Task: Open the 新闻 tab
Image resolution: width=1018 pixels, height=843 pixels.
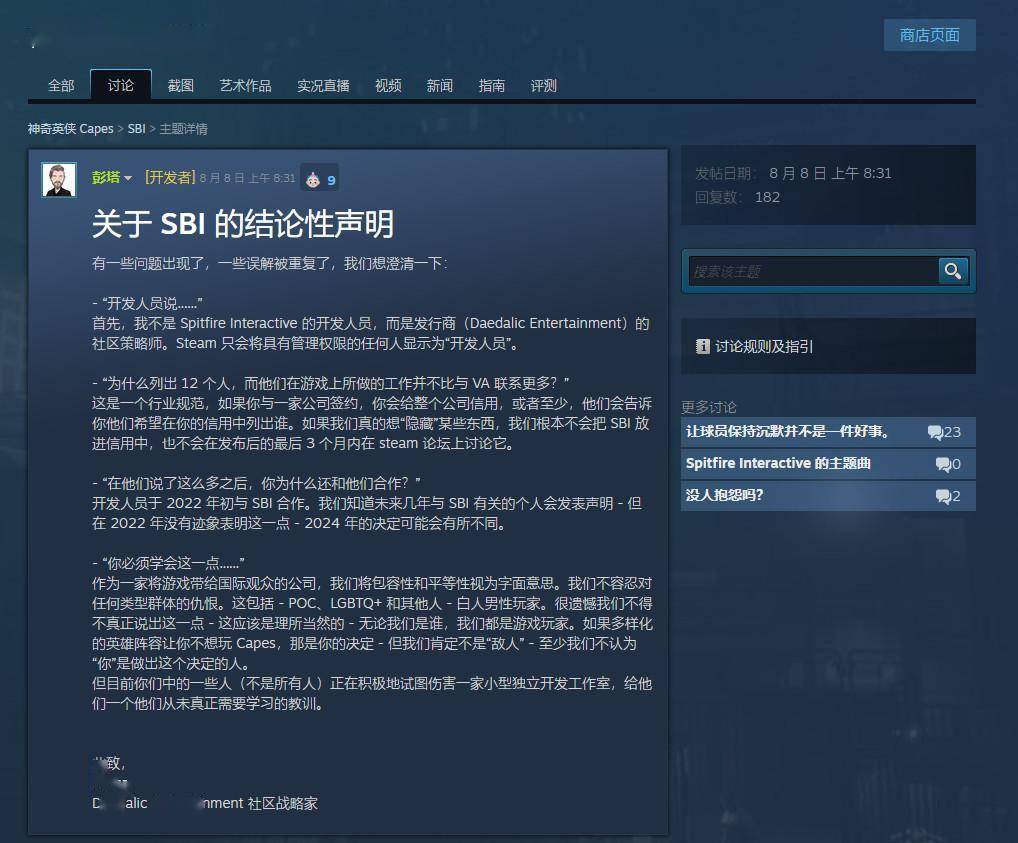Action: coord(440,86)
